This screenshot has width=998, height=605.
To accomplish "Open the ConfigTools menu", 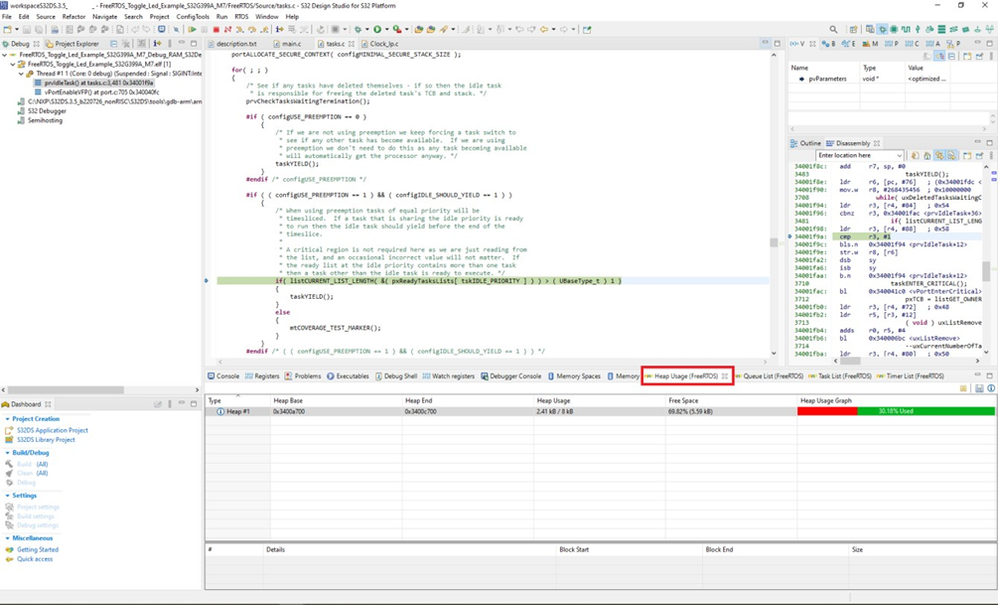I will tap(193, 17).
